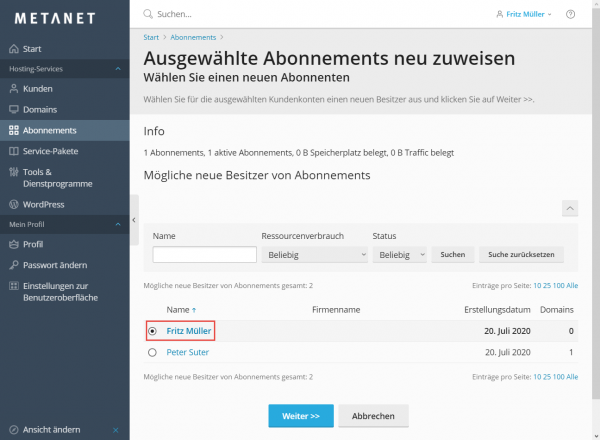Screen dimensions: 600x440
Task: Select the Fritz Müller radio button
Action: [x=152, y=330]
